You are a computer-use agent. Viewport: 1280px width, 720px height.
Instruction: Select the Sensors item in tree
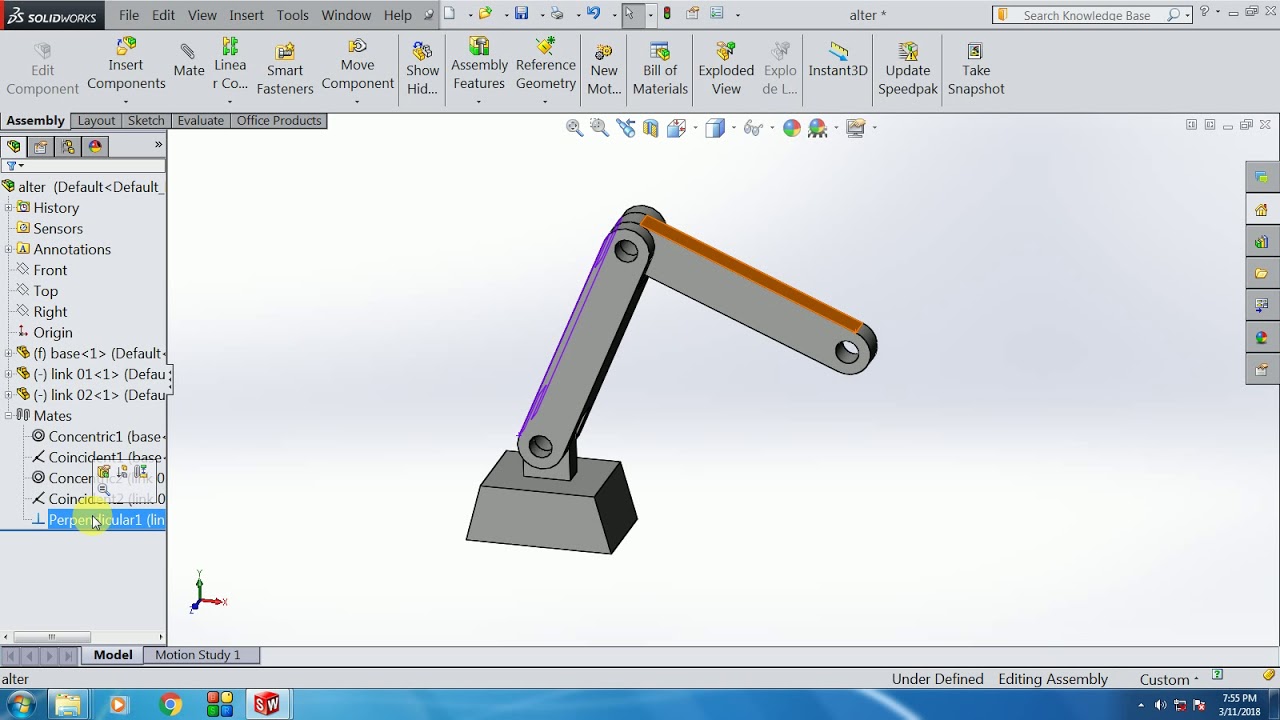coord(49,229)
